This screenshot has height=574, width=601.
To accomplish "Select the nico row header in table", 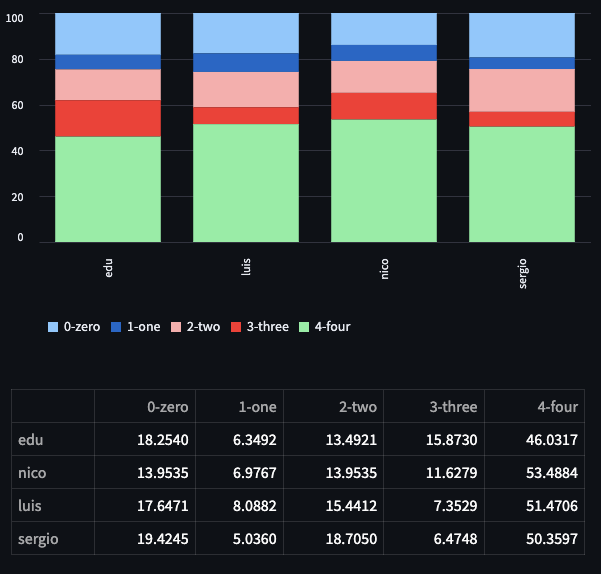I will click(53, 472).
